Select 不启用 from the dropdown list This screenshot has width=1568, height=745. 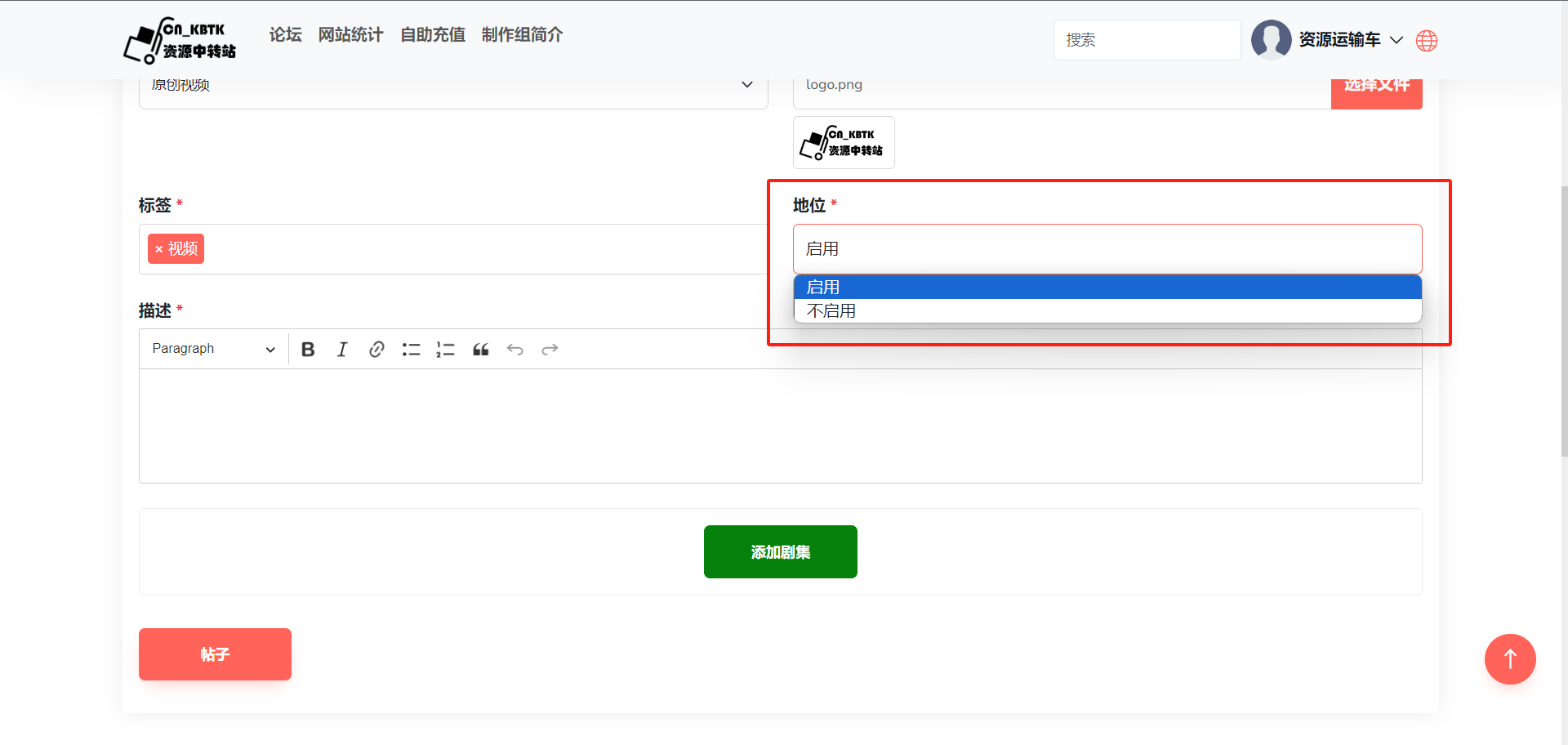tap(831, 311)
